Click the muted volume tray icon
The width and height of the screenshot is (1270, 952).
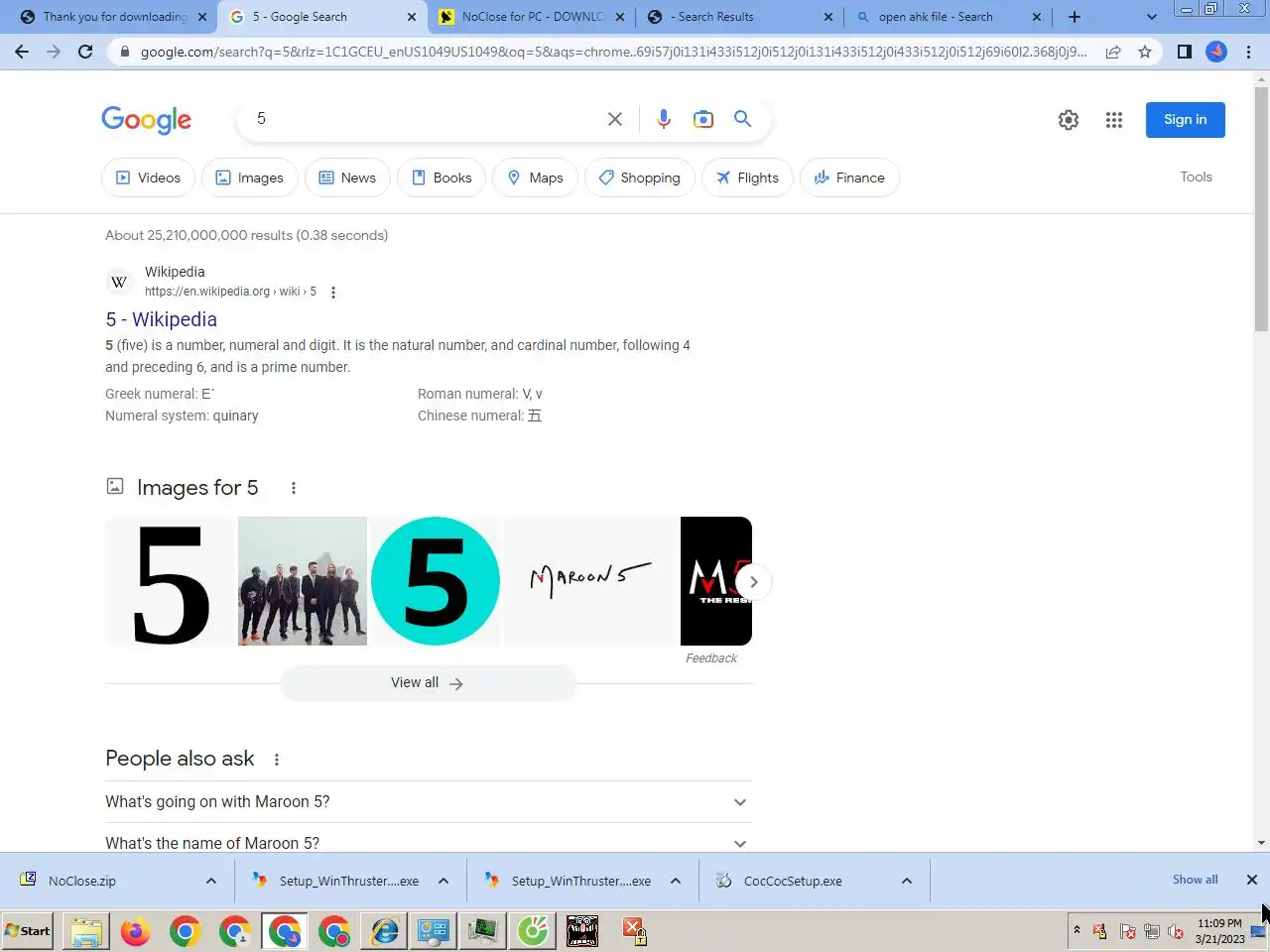pyautogui.click(x=1176, y=931)
